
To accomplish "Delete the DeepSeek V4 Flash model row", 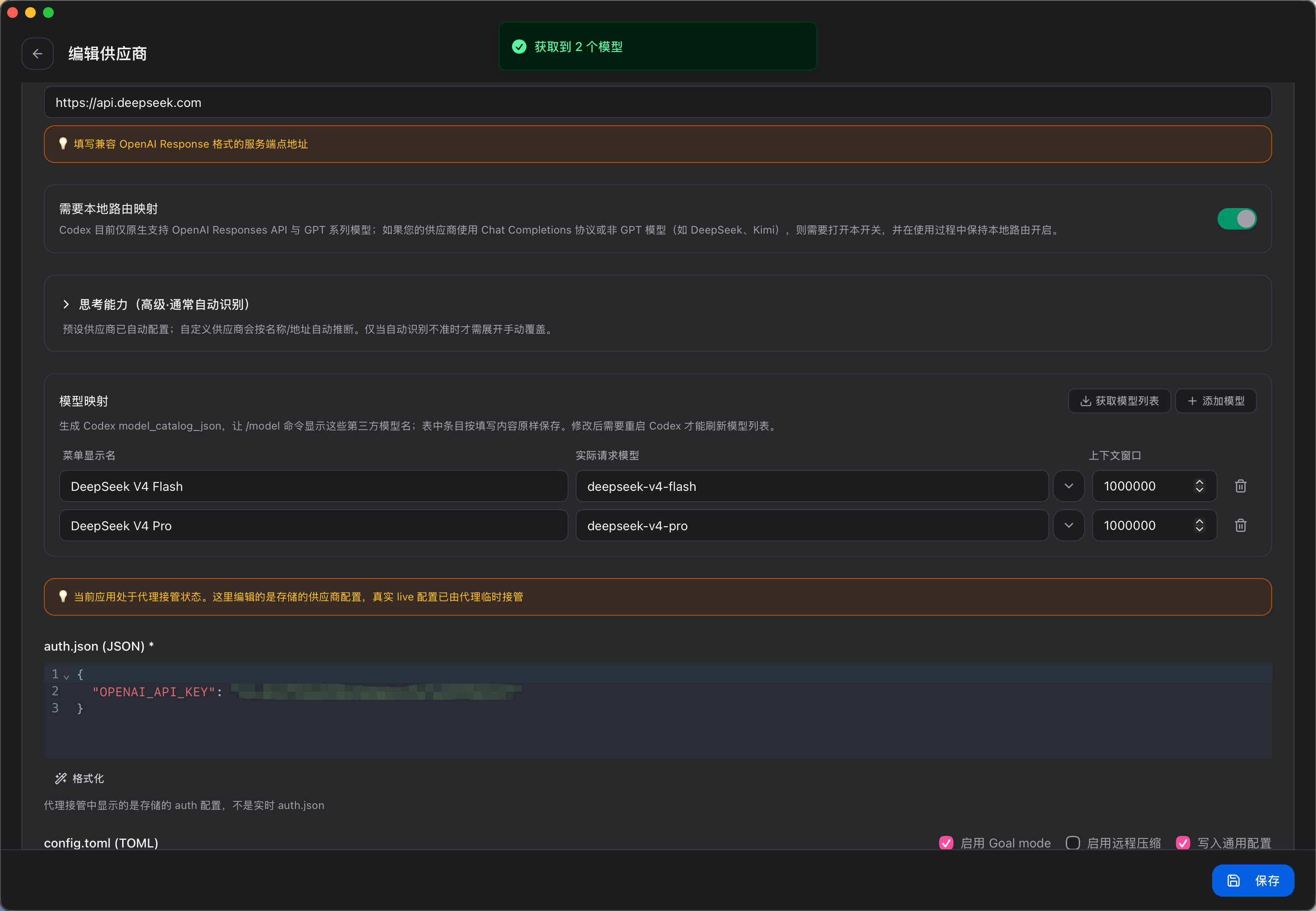I will (1240, 486).
